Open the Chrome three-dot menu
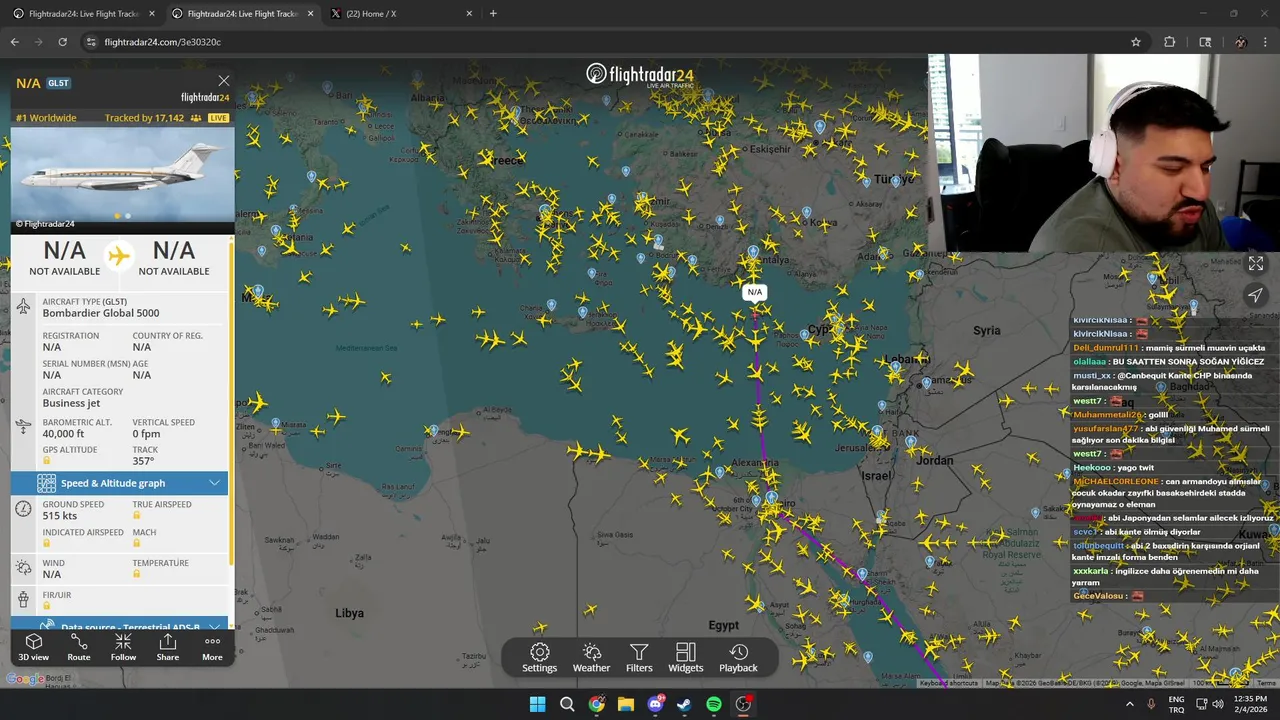The width and height of the screenshot is (1280, 720). tap(1266, 42)
